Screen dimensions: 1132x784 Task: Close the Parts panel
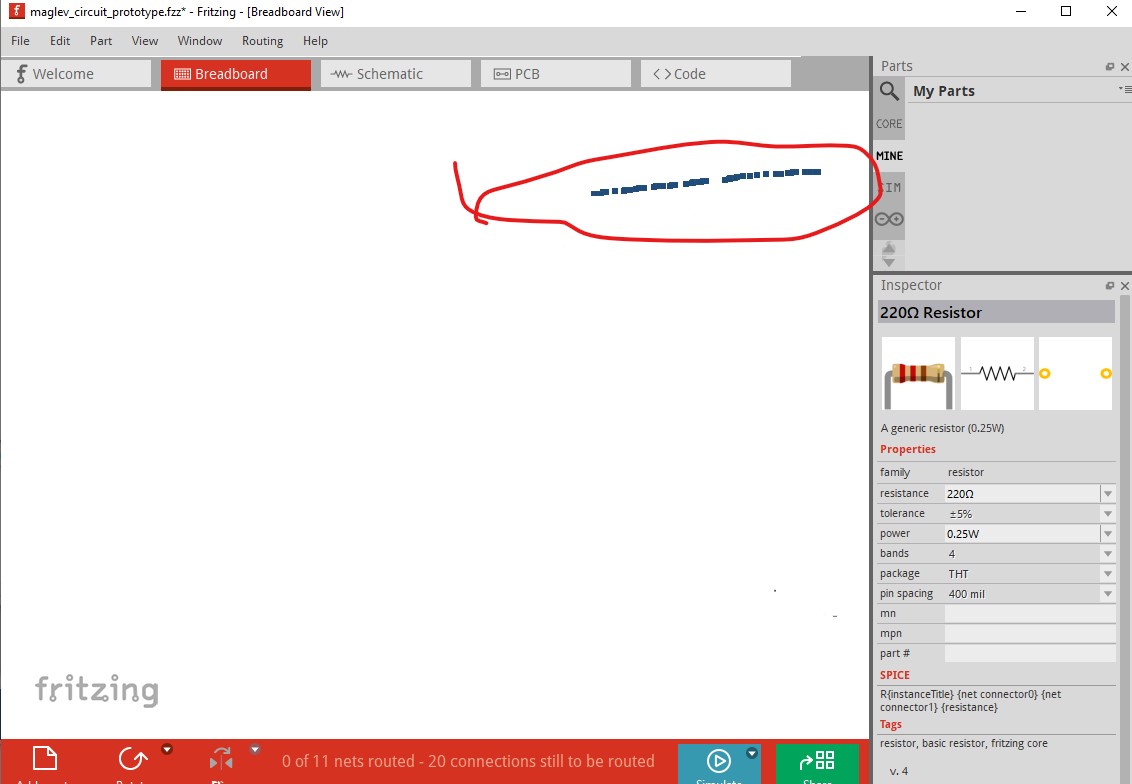pos(1125,66)
